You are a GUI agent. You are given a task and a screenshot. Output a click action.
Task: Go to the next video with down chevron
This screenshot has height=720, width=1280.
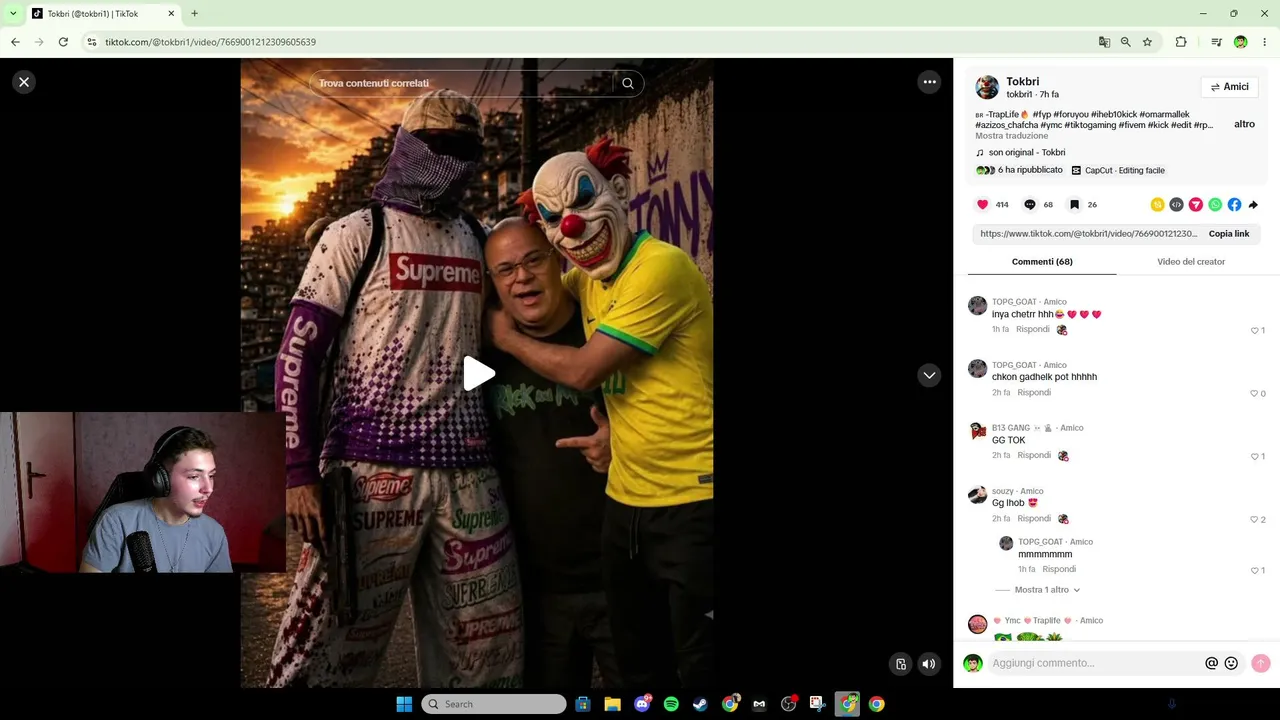point(929,375)
